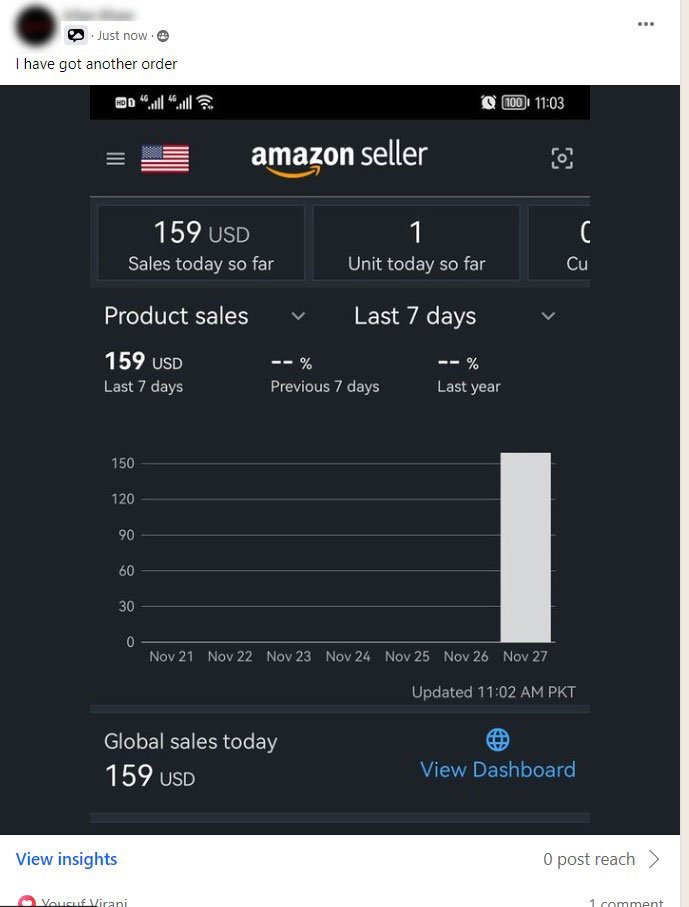Click the badge icon left of Just now
Screen dimensions: 689x907
coord(77,36)
